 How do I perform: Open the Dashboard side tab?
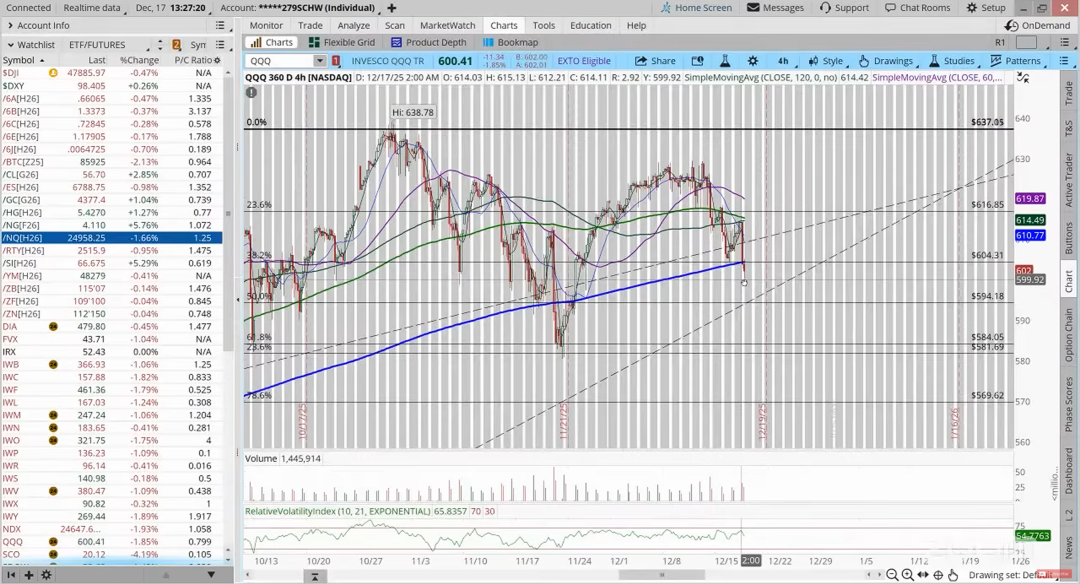click(x=1068, y=470)
